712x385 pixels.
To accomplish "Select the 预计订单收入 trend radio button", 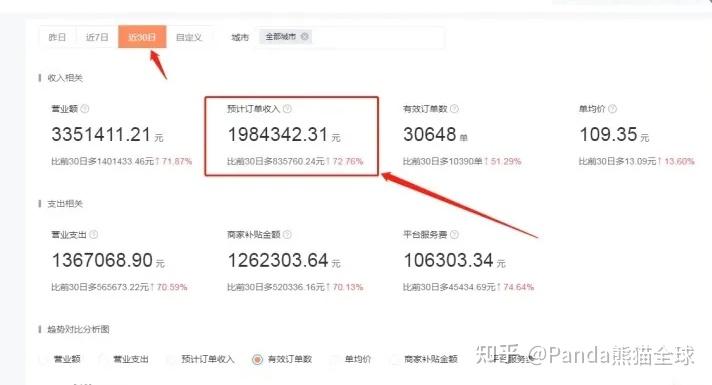I will coord(172,360).
